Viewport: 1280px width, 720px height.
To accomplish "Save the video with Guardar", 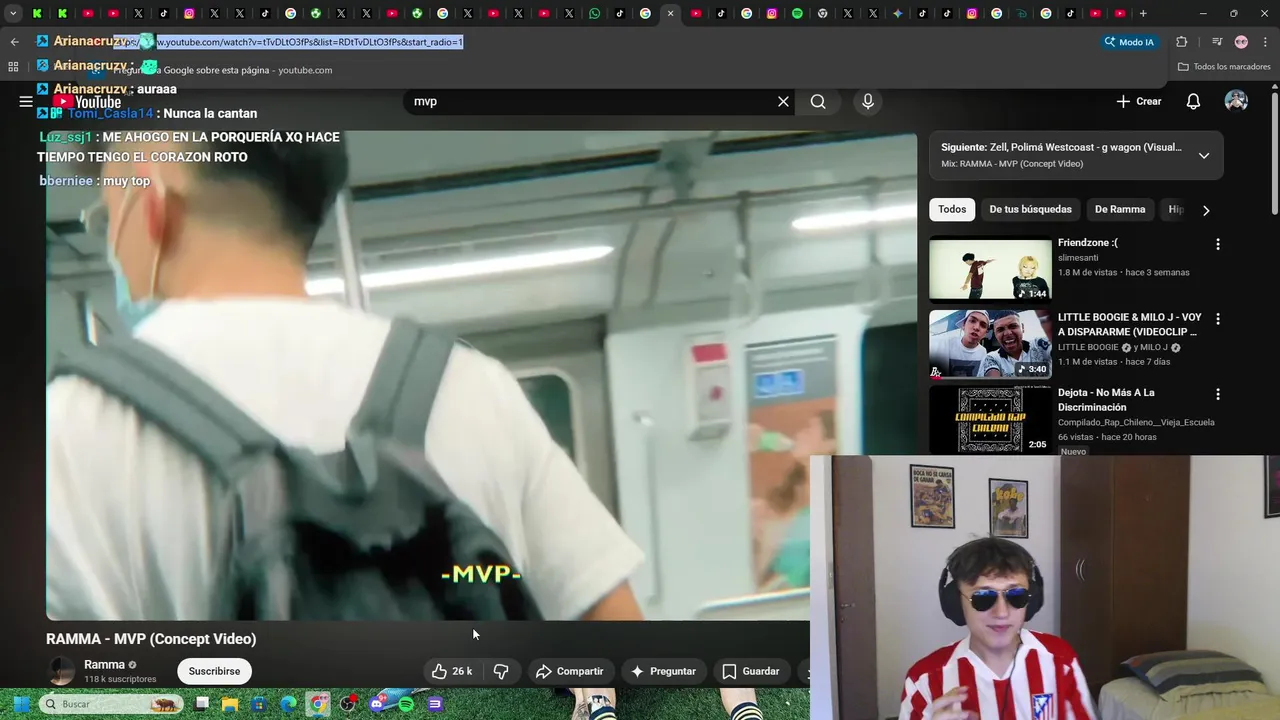I will [x=750, y=671].
